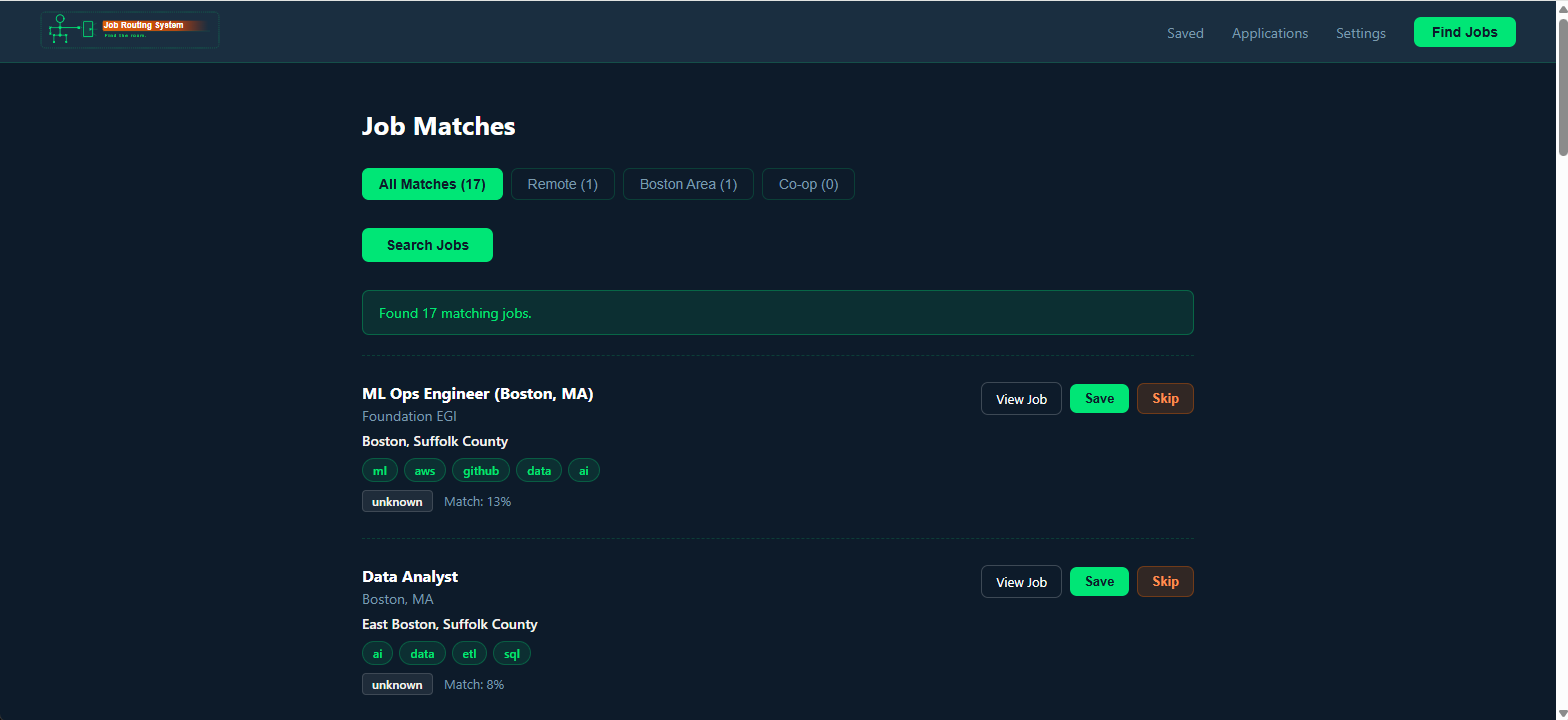Screen dimensions: 1568x720
Task: Select the ml skill tag
Action: tap(380, 471)
